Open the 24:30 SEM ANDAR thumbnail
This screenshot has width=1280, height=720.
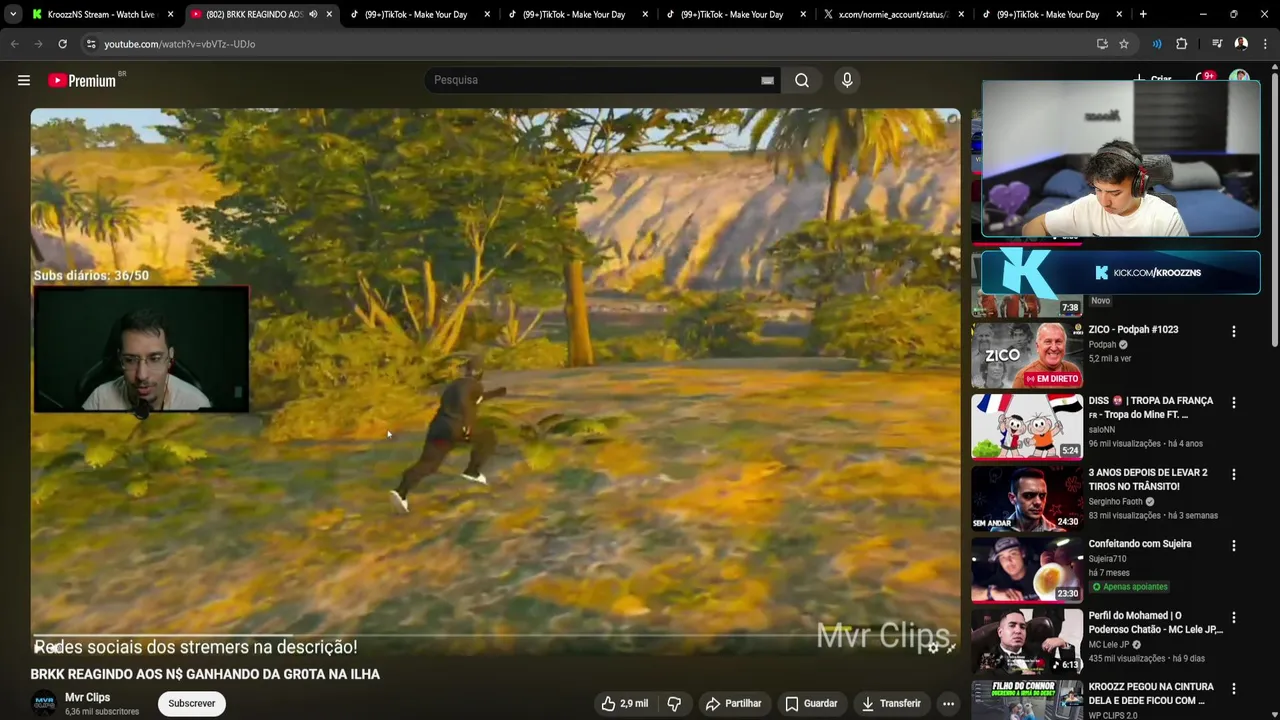[x=1027, y=498]
